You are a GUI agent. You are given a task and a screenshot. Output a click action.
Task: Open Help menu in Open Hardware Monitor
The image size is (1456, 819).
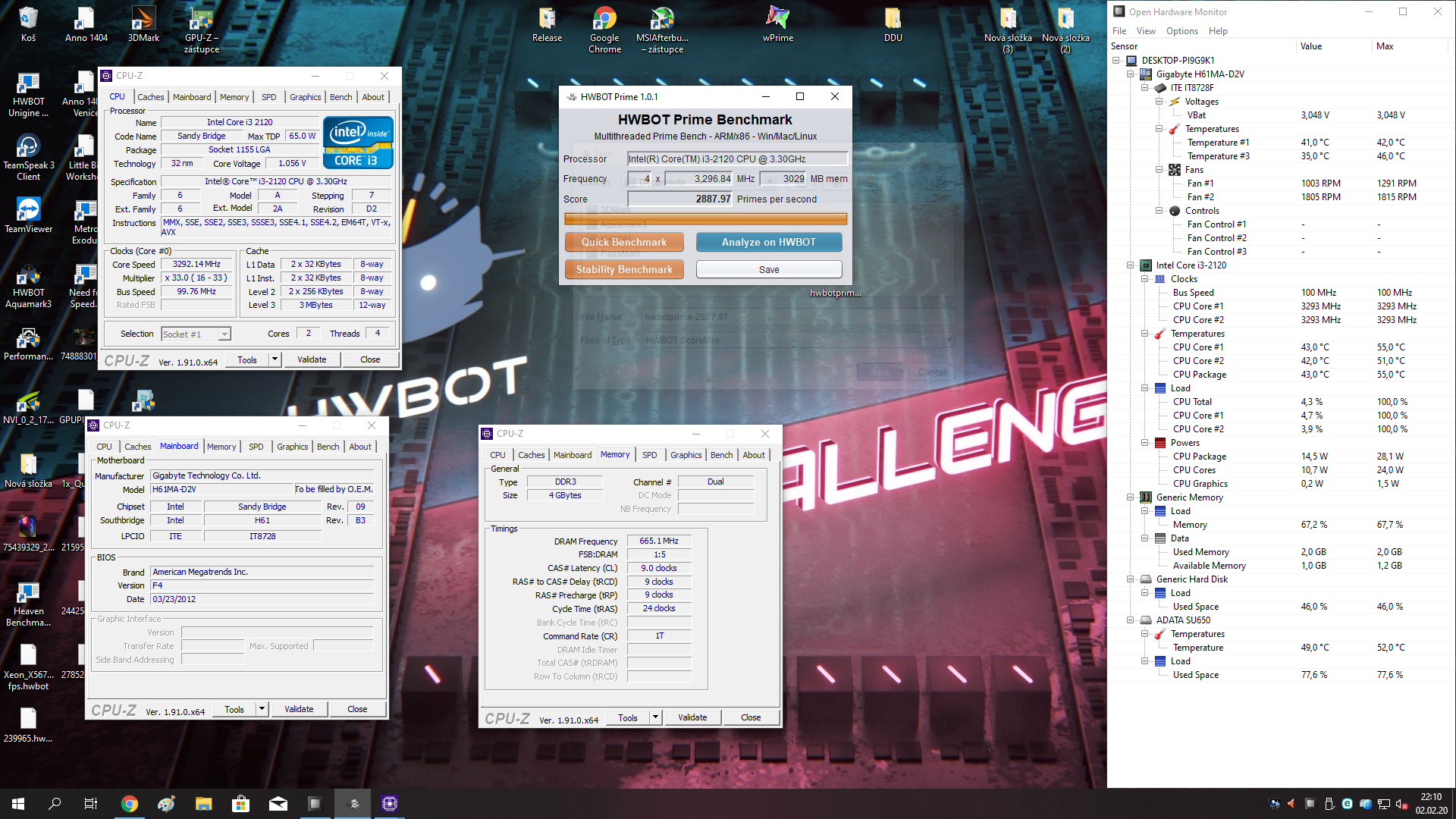pos(1218,31)
